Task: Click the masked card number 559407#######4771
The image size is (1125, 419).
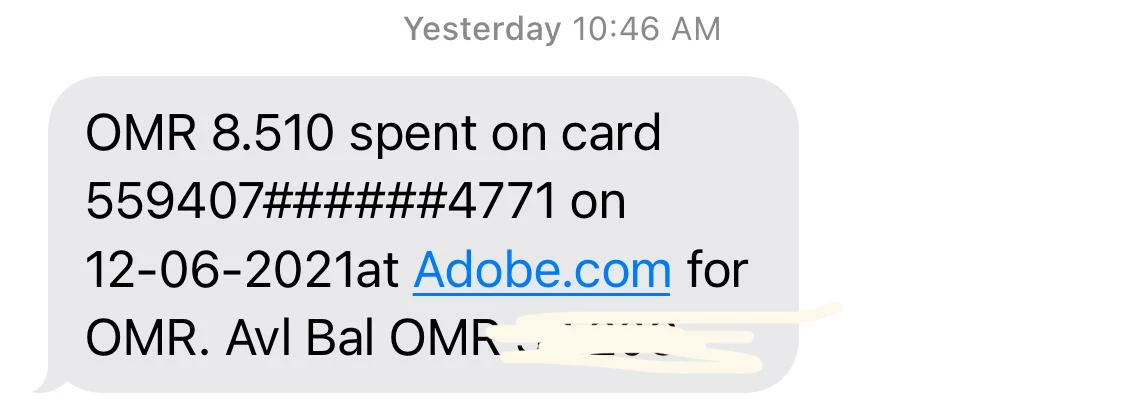Action: 321,202
